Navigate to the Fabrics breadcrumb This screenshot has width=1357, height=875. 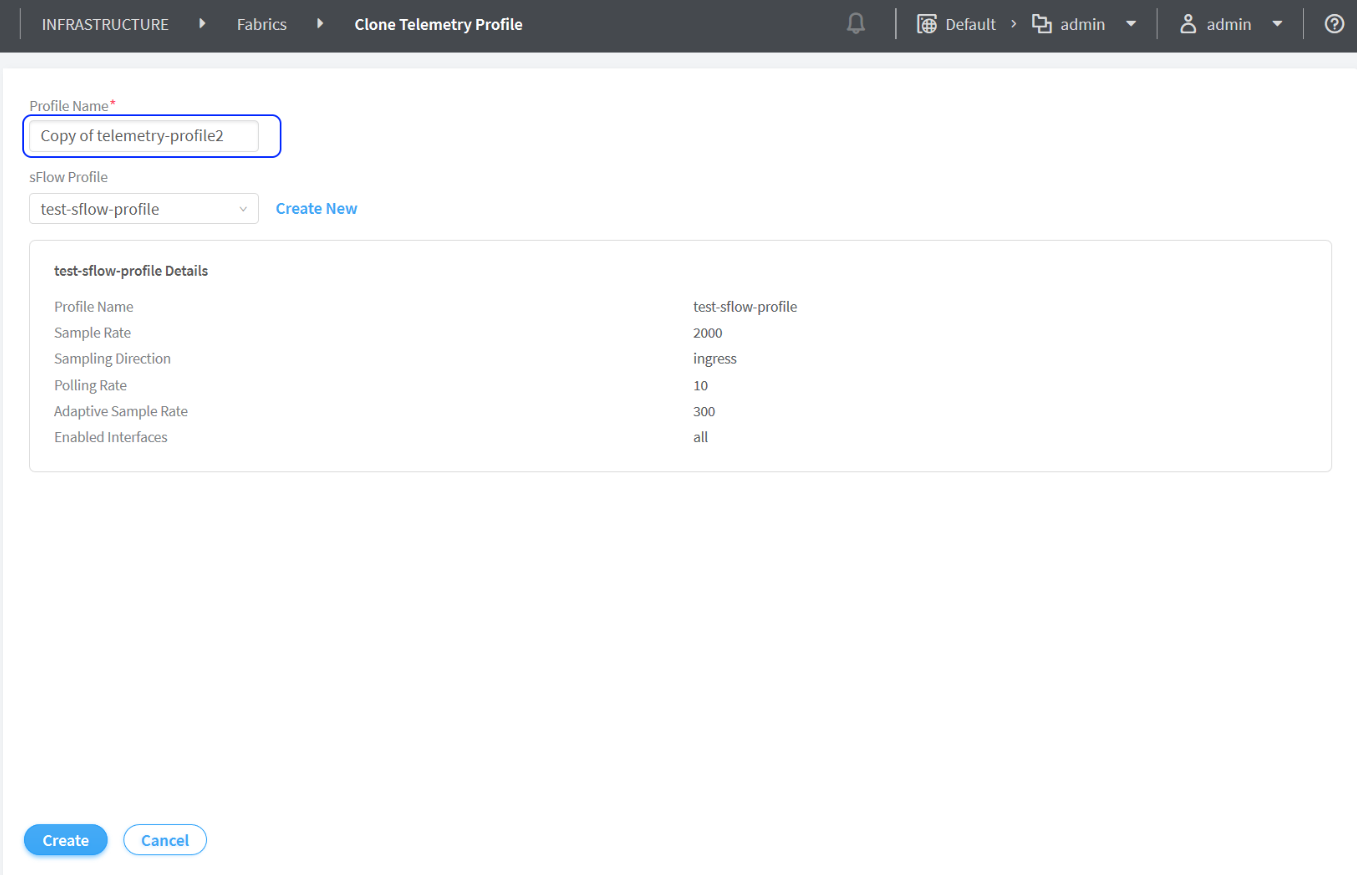[262, 24]
